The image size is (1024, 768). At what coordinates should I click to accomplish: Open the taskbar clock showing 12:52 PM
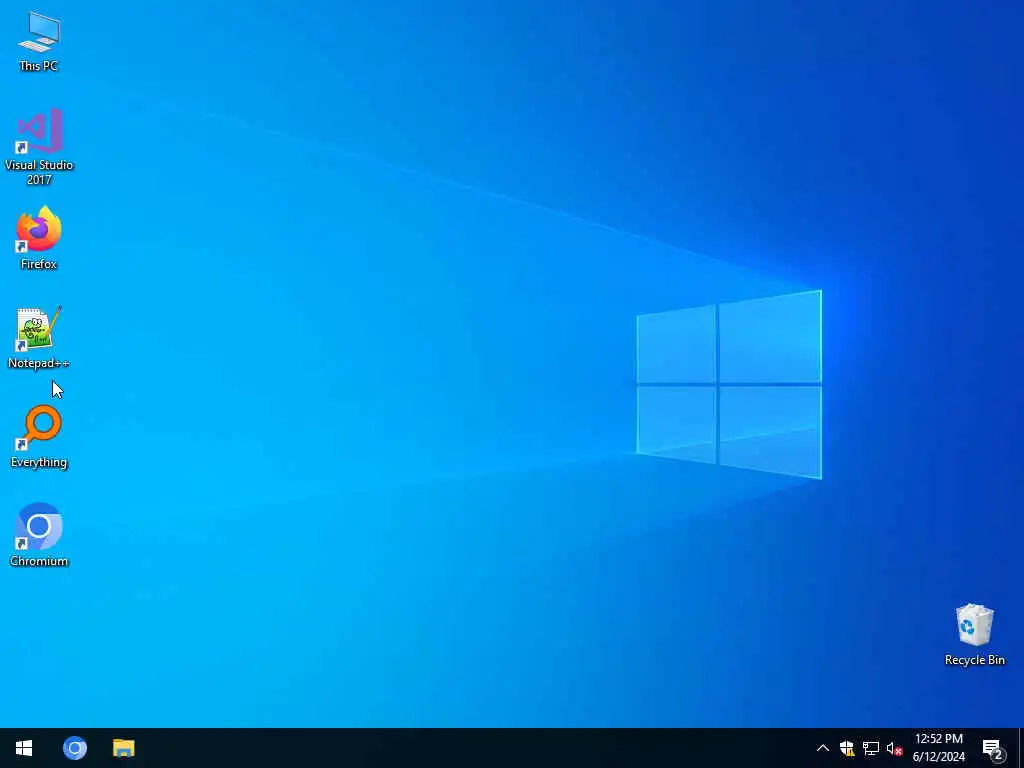pos(938,748)
